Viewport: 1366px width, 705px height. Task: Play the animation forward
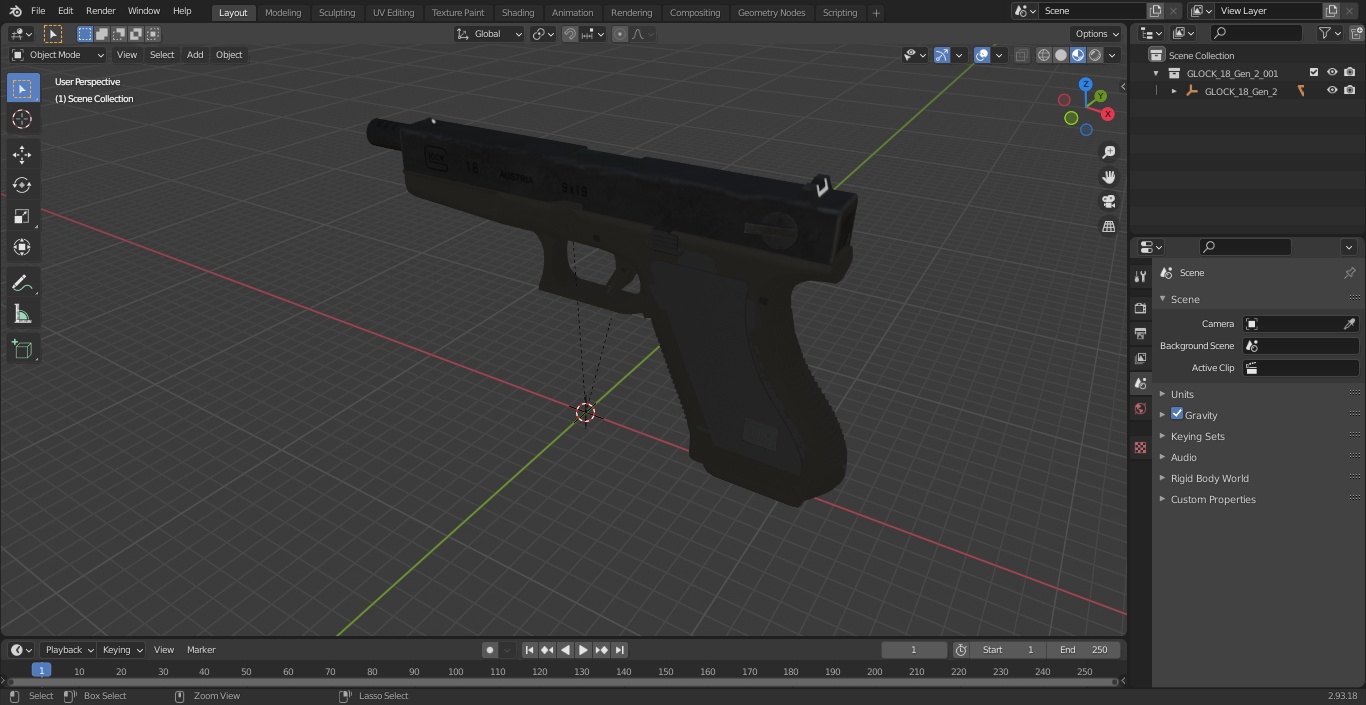583,650
